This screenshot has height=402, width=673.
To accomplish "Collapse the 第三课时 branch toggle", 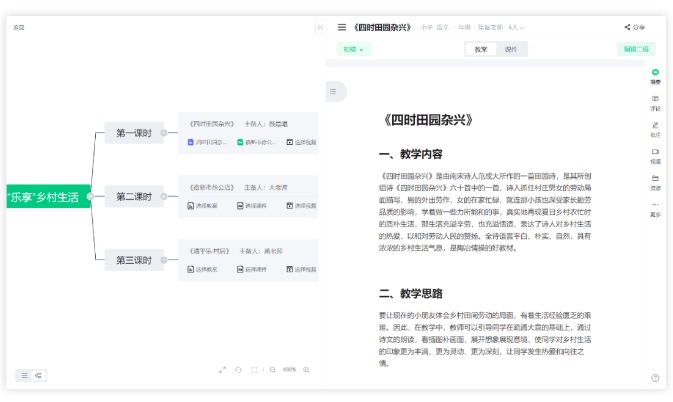I will tap(164, 260).
